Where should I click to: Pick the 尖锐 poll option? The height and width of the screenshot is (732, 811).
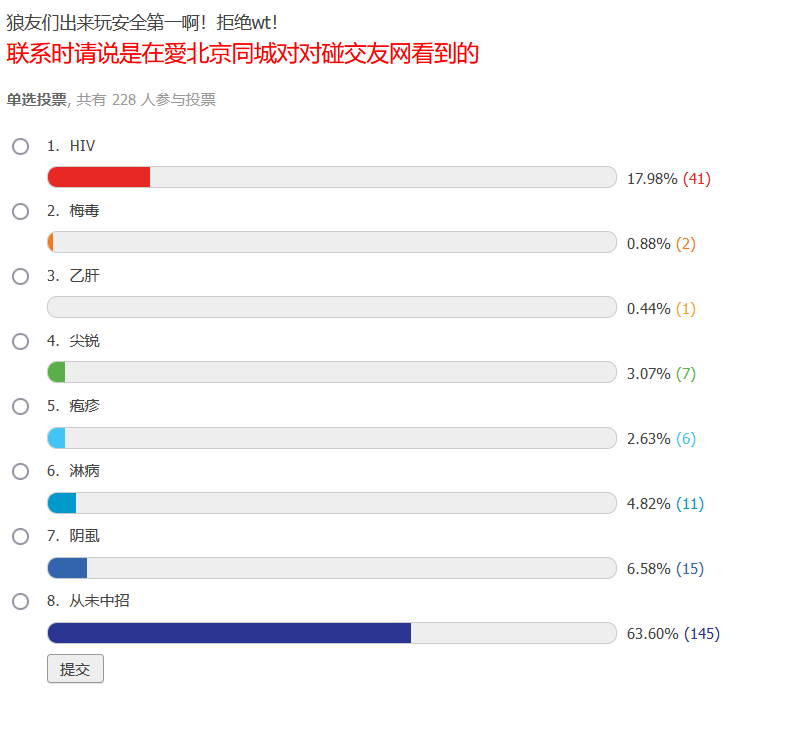[x=21, y=341]
